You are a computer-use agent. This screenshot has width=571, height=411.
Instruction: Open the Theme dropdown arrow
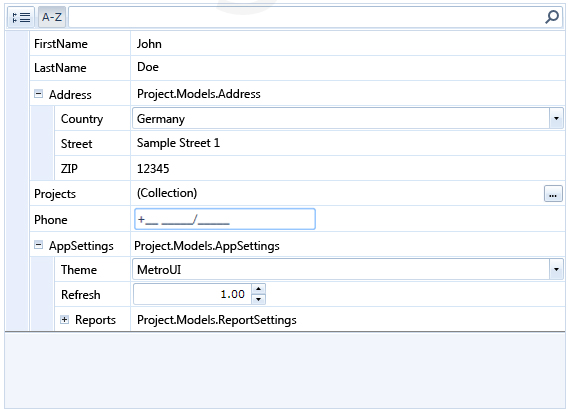[x=556, y=269]
